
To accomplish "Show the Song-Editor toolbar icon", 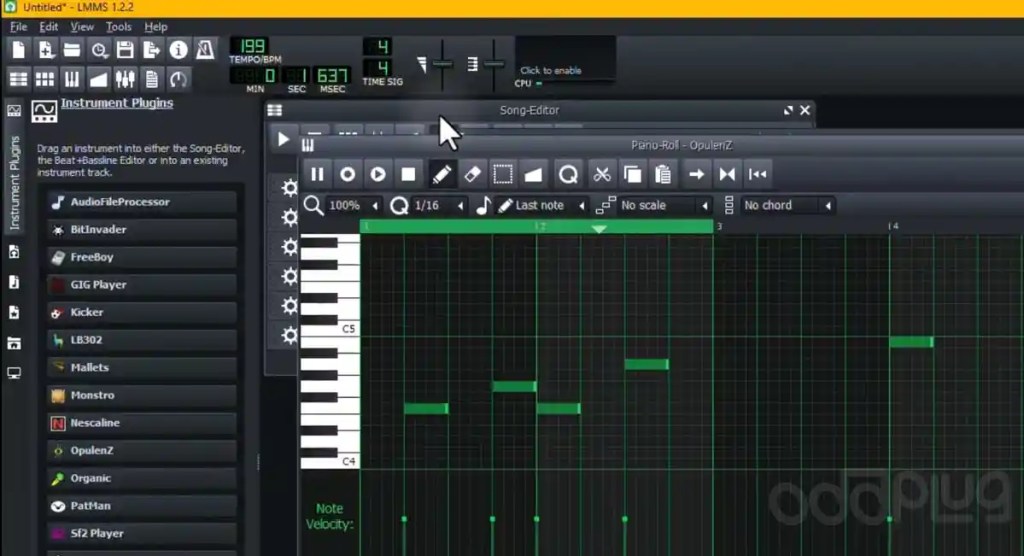I will coord(18,80).
